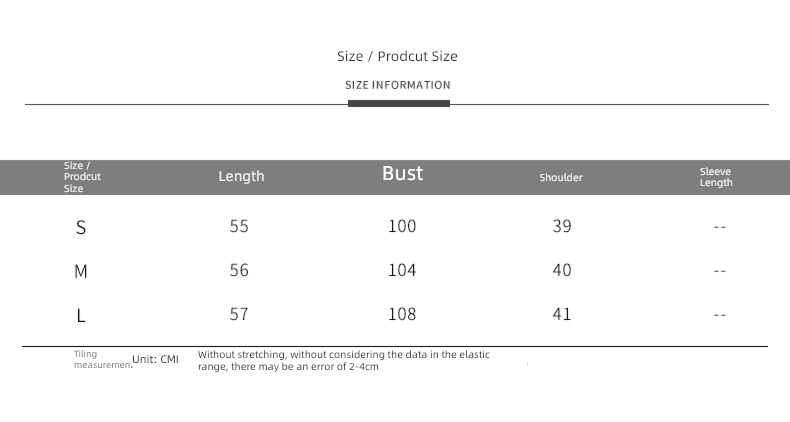Click the Bust column header

point(403,173)
